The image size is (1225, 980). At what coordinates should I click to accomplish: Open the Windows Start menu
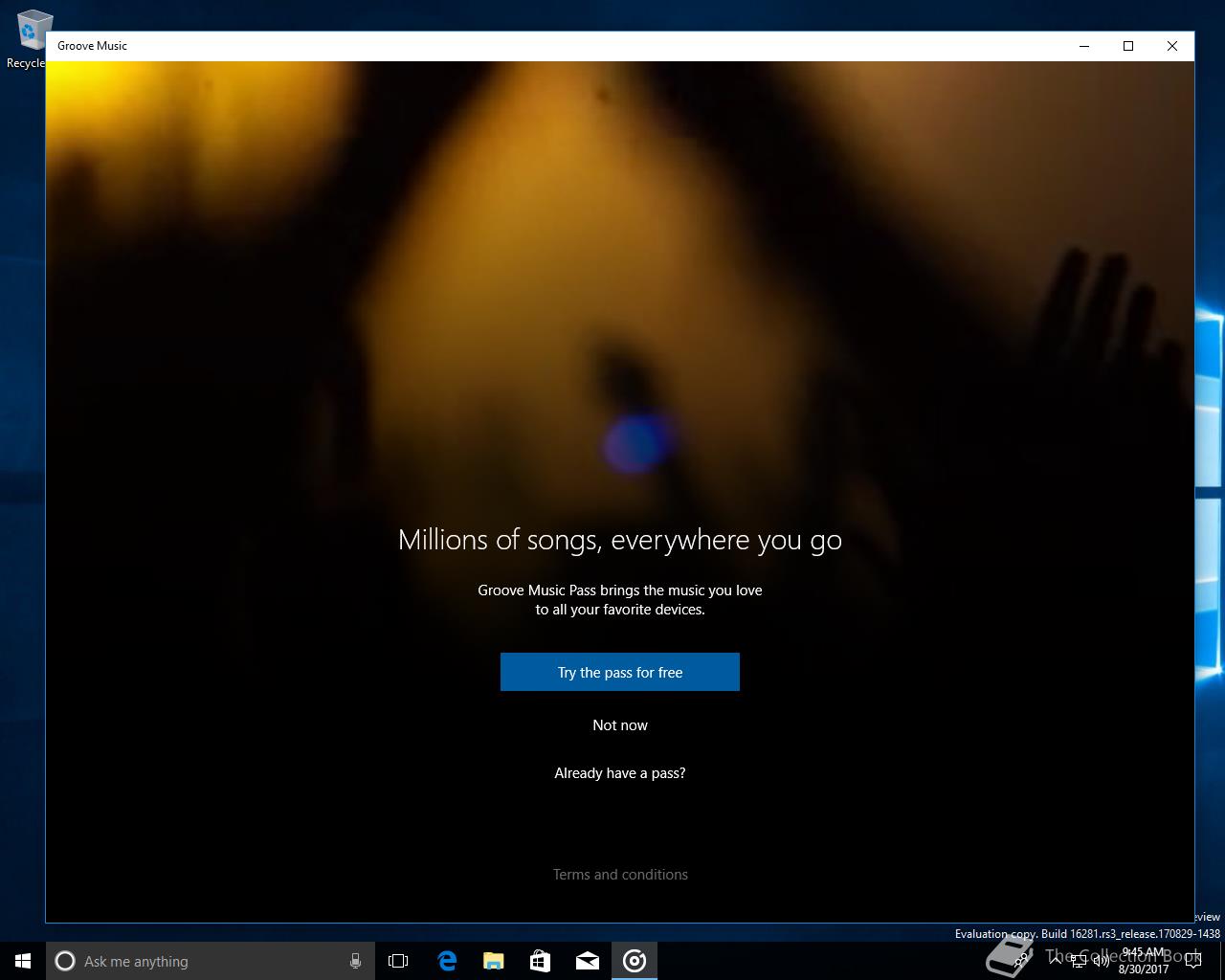[x=23, y=961]
